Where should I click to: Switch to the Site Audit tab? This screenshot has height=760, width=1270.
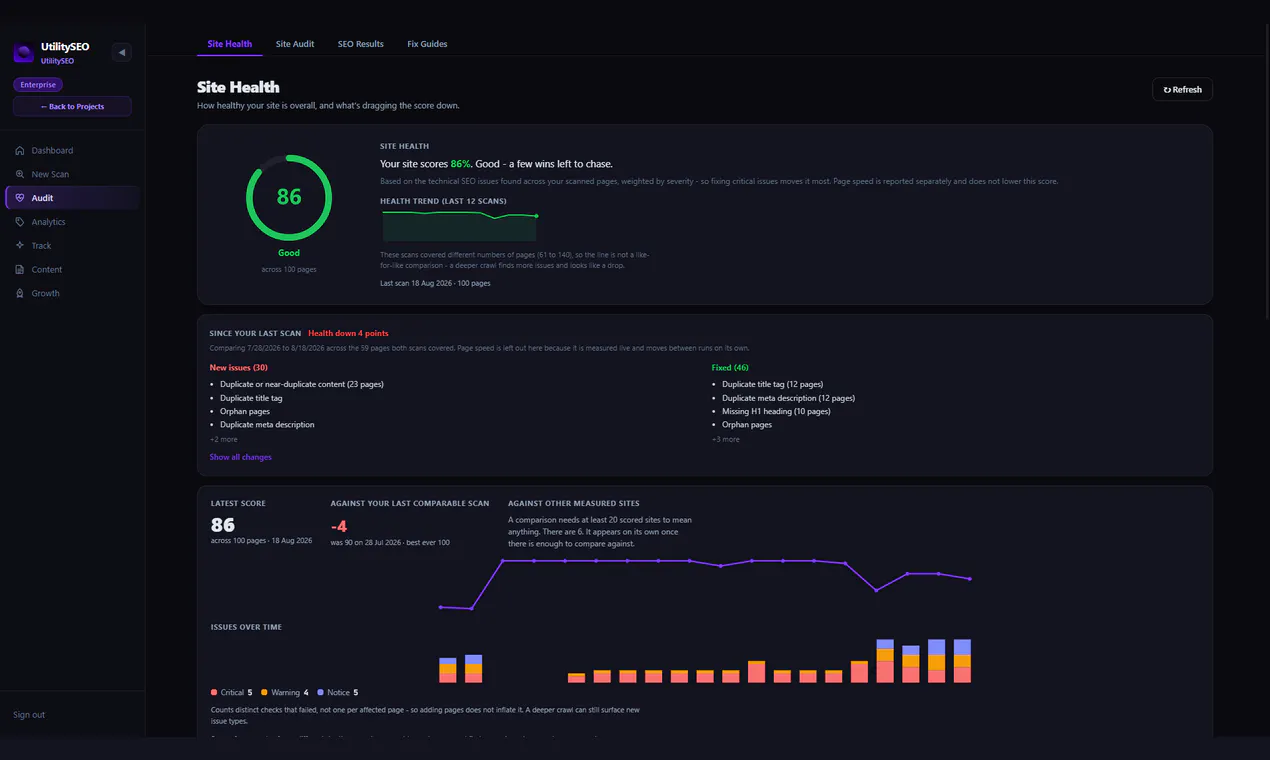pyautogui.click(x=295, y=44)
